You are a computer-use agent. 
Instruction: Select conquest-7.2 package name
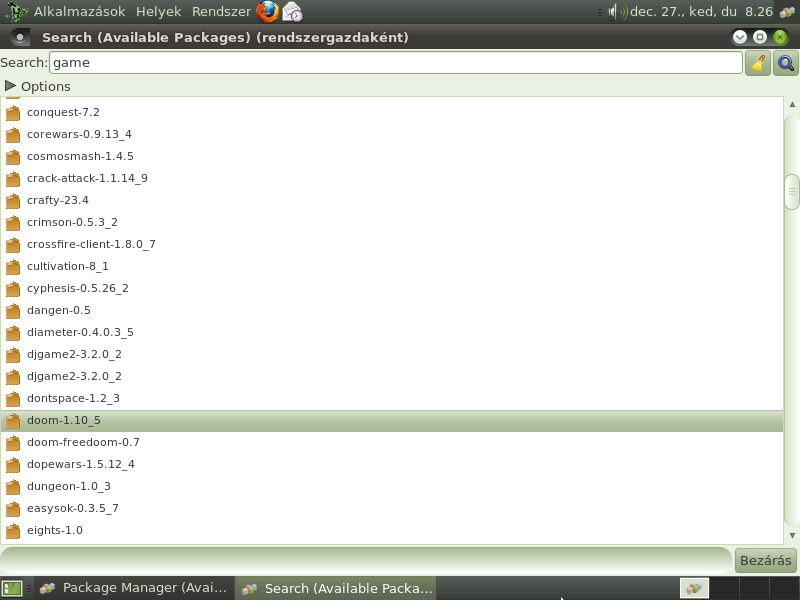click(63, 112)
